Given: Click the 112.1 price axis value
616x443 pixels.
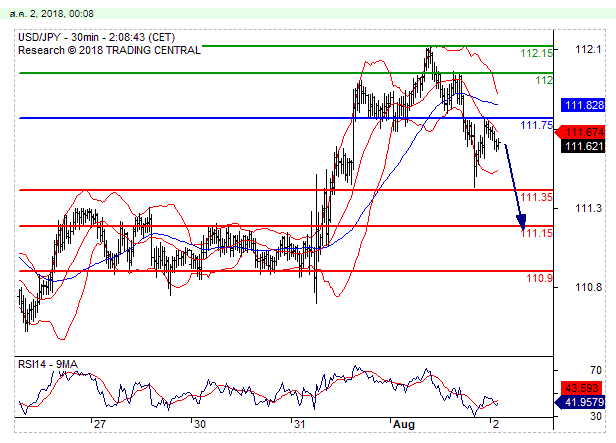Looking at the screenshot, I should coord(588,49).
